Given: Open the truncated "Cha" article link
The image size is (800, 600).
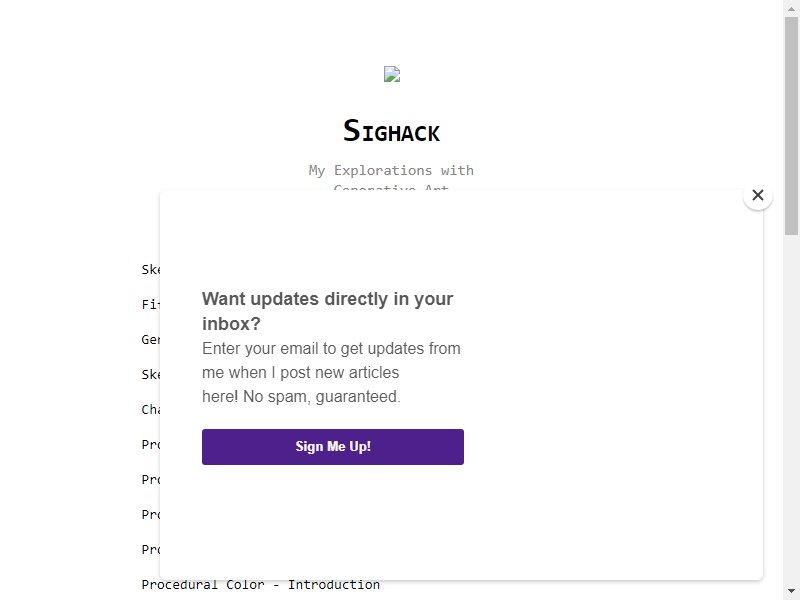Looking at the screenshot, I should click(151, 410).
